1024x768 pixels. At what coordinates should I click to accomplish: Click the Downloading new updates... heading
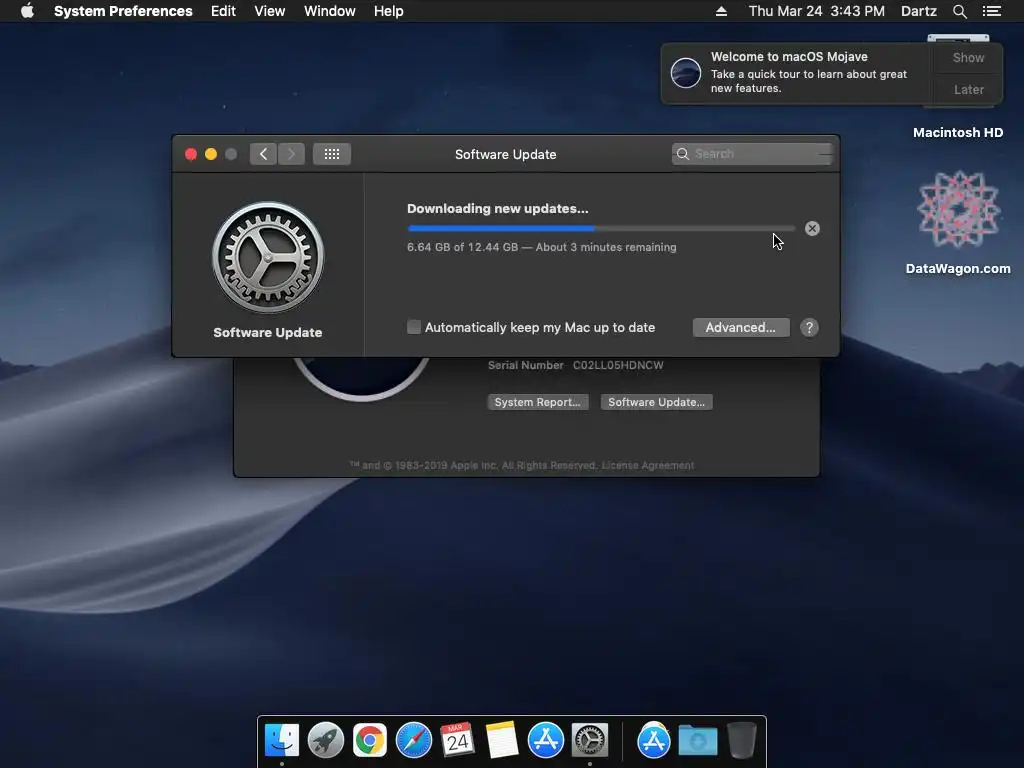[x=498, y=208]
